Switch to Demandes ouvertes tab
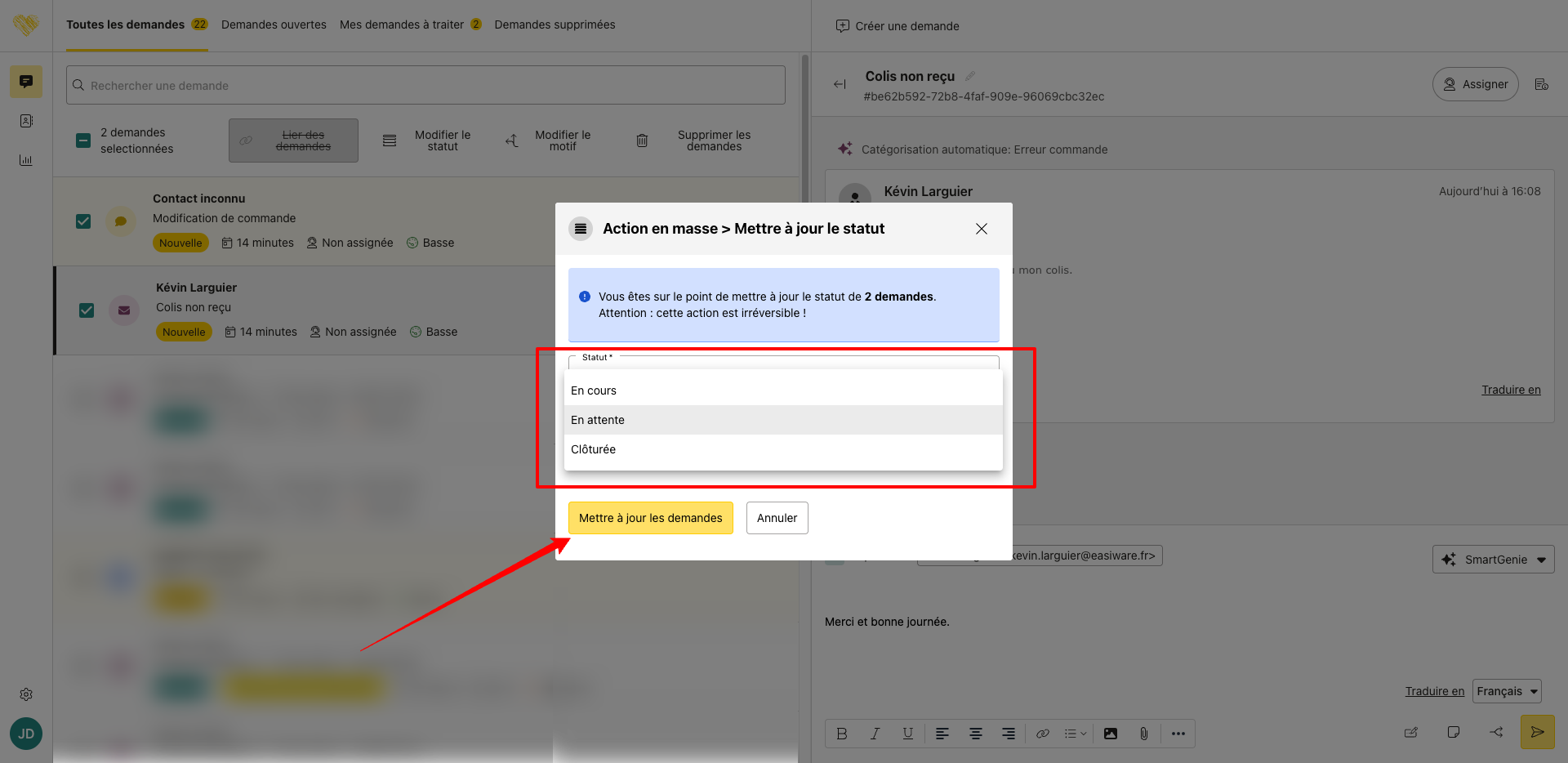Viewport: 1568px width, 763px height. [274, 25]
